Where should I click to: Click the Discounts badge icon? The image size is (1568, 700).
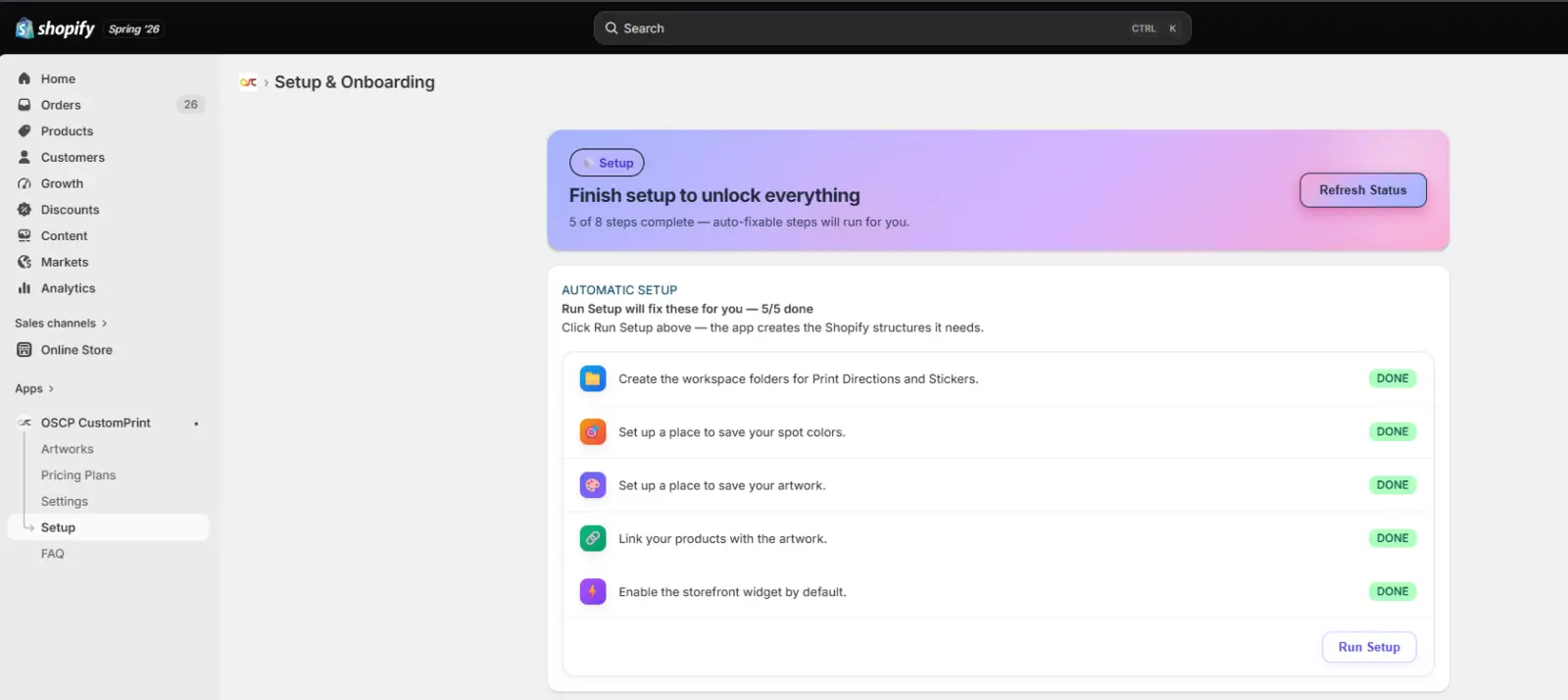(x=24, y=210)
